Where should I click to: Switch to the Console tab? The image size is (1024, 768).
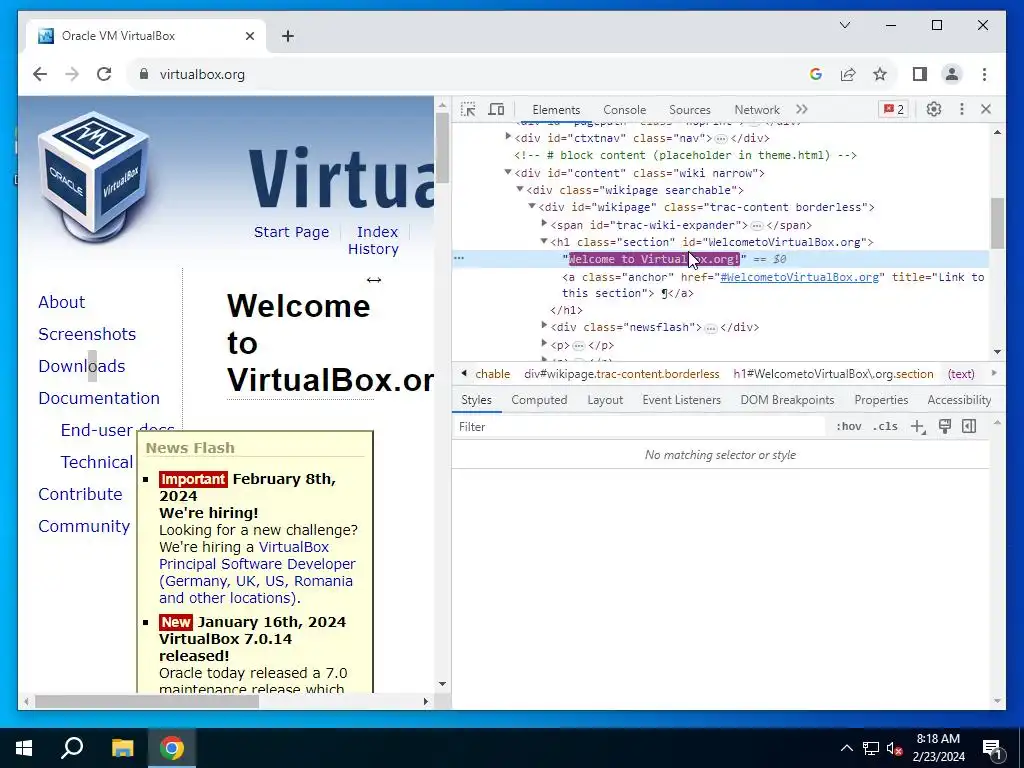(x=624, y=110)
